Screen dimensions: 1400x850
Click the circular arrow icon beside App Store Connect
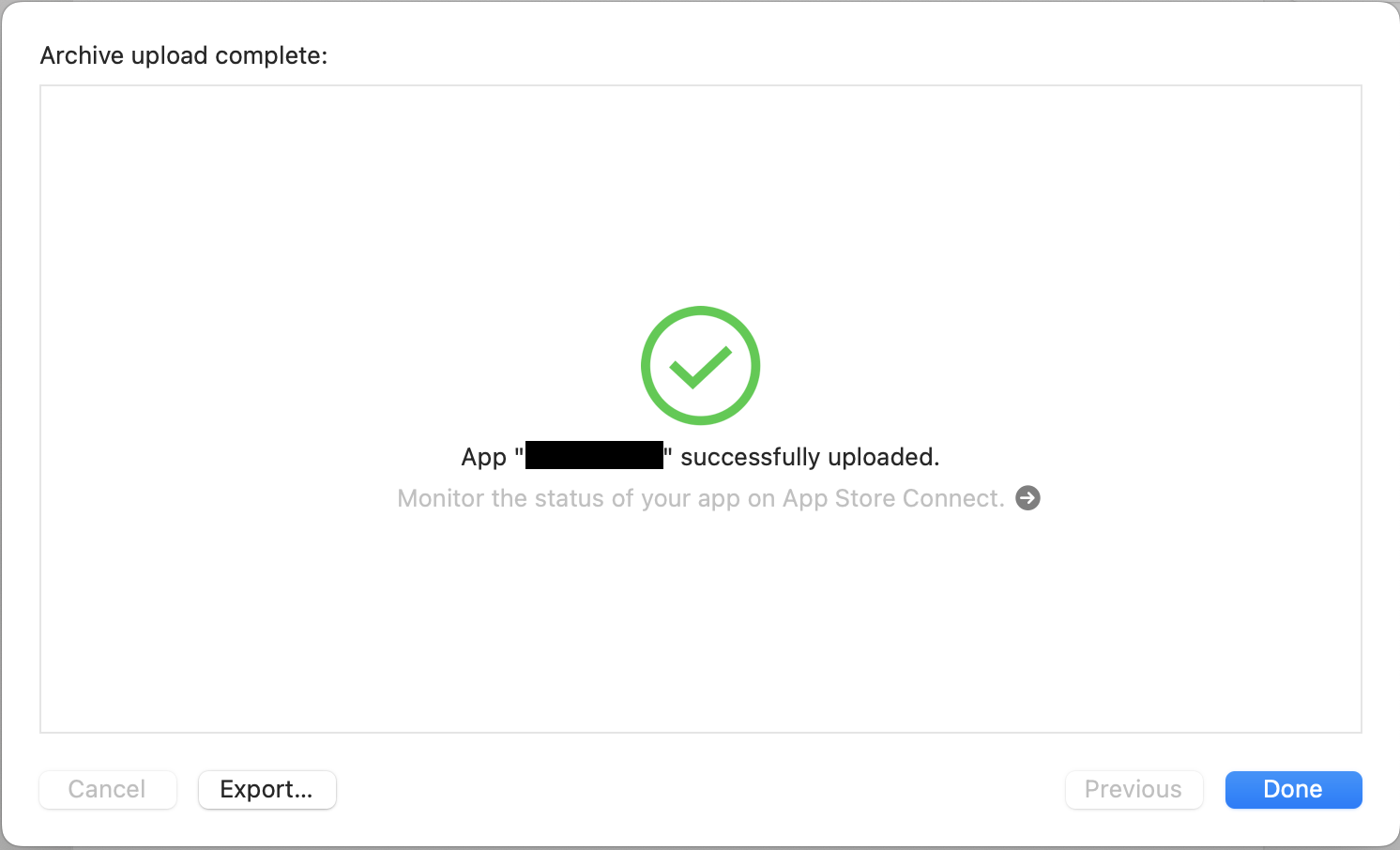[x=1028, y=498]
